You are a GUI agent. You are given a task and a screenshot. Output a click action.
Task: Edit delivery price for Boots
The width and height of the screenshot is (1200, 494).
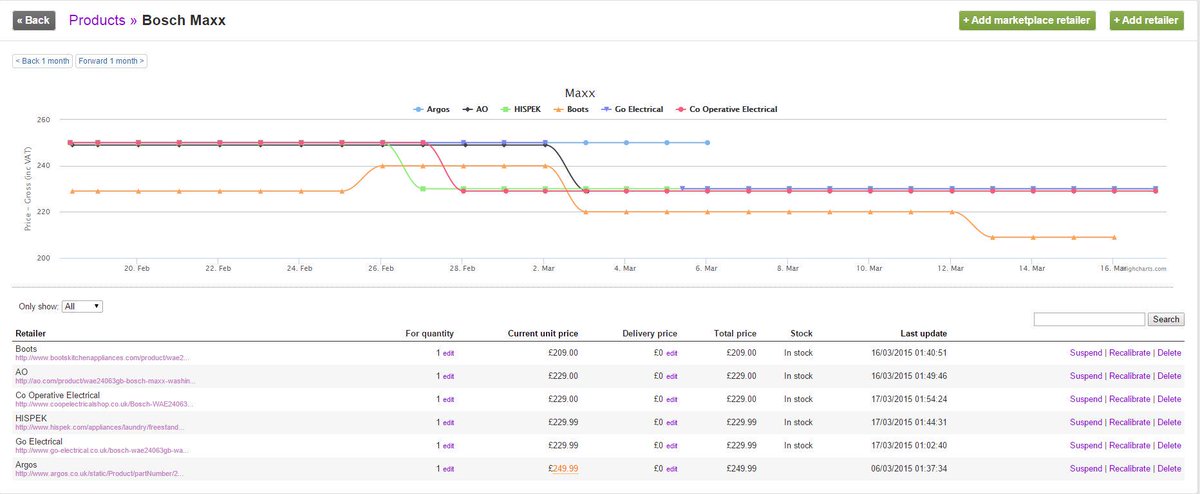pyautogui.click(x=672, y=353)
